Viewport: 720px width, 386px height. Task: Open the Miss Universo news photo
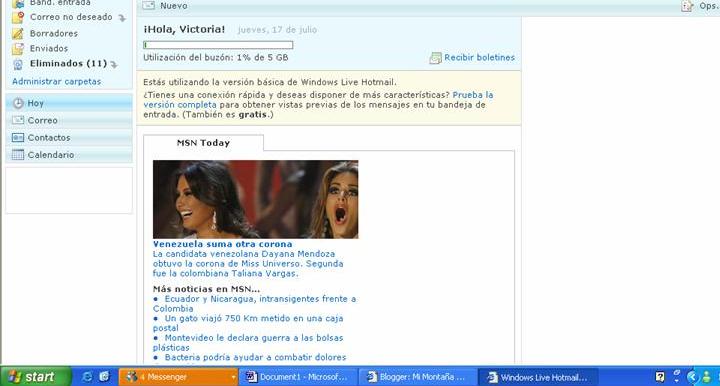point(255,199)
